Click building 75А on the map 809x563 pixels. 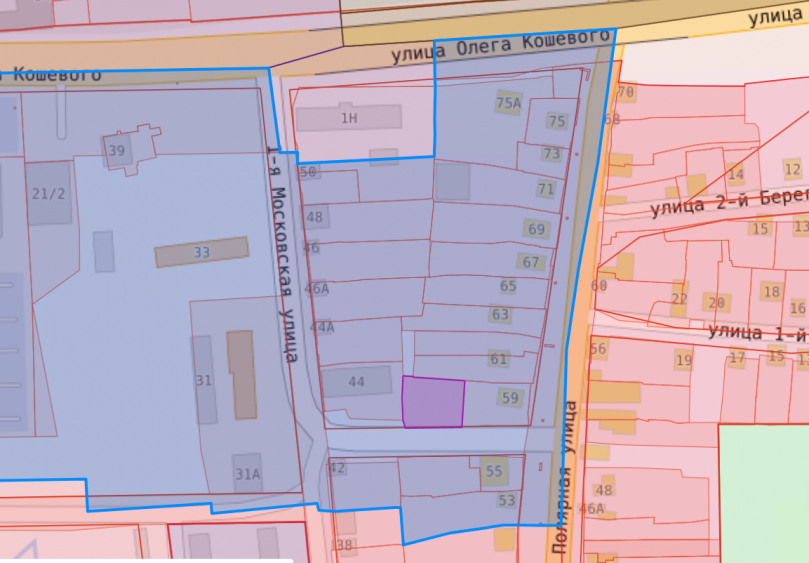coord(508,103)
